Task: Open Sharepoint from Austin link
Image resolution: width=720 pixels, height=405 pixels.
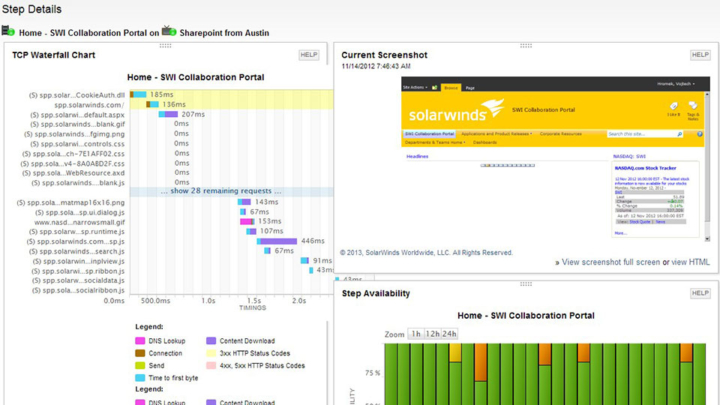Action: (x=224, y=33)
